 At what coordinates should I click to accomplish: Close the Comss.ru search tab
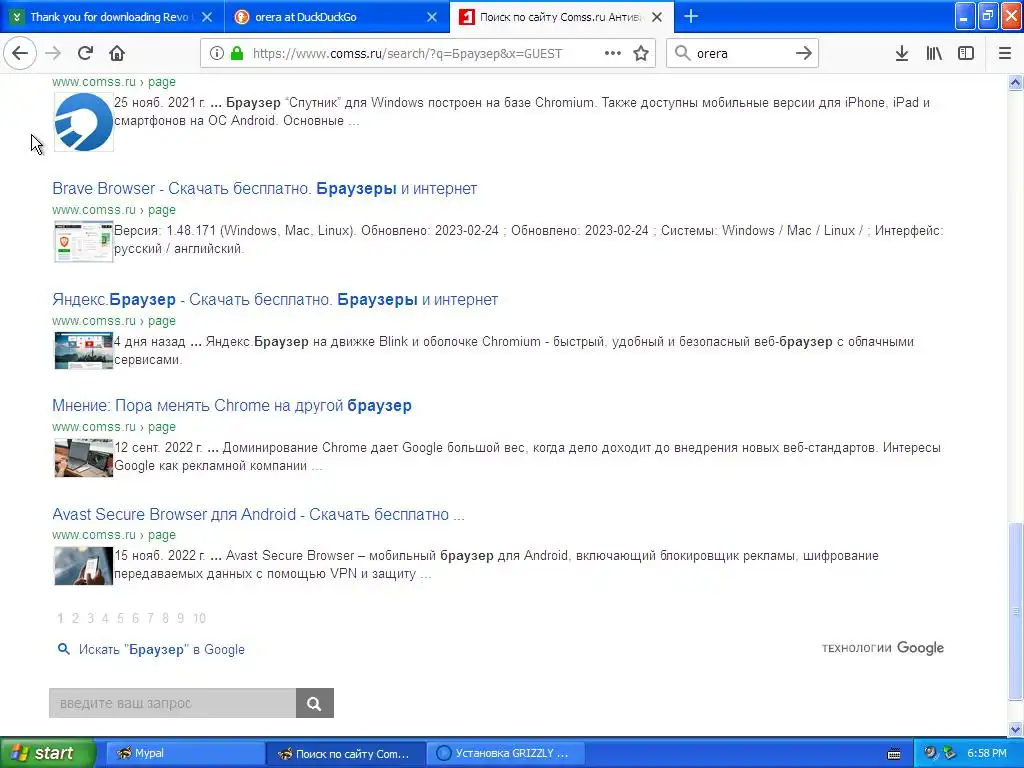tap(657, 17)
